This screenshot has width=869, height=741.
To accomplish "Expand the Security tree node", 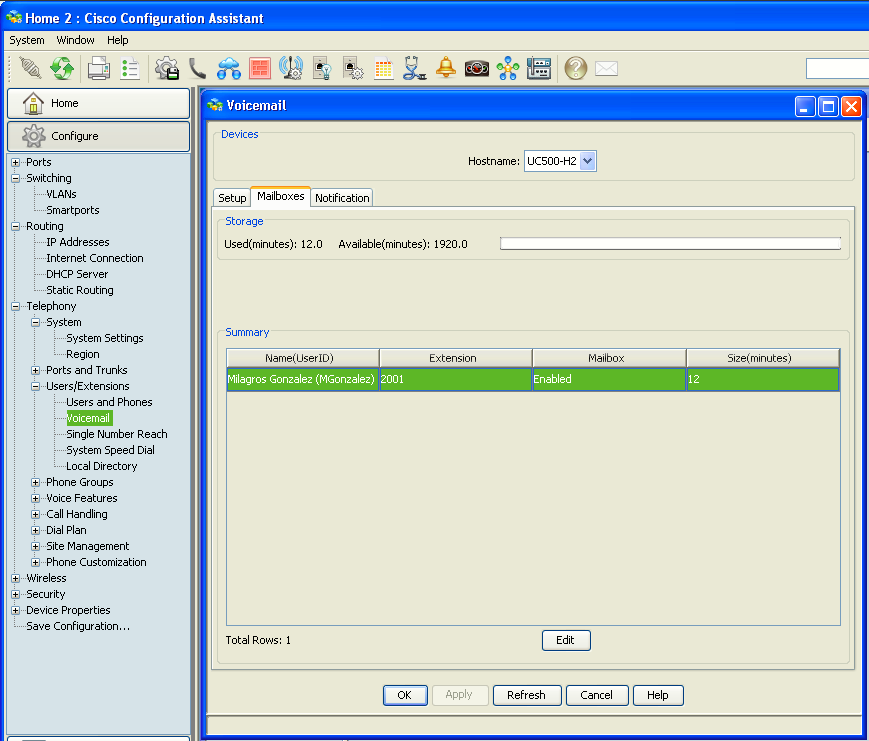I will click(16, 594).
